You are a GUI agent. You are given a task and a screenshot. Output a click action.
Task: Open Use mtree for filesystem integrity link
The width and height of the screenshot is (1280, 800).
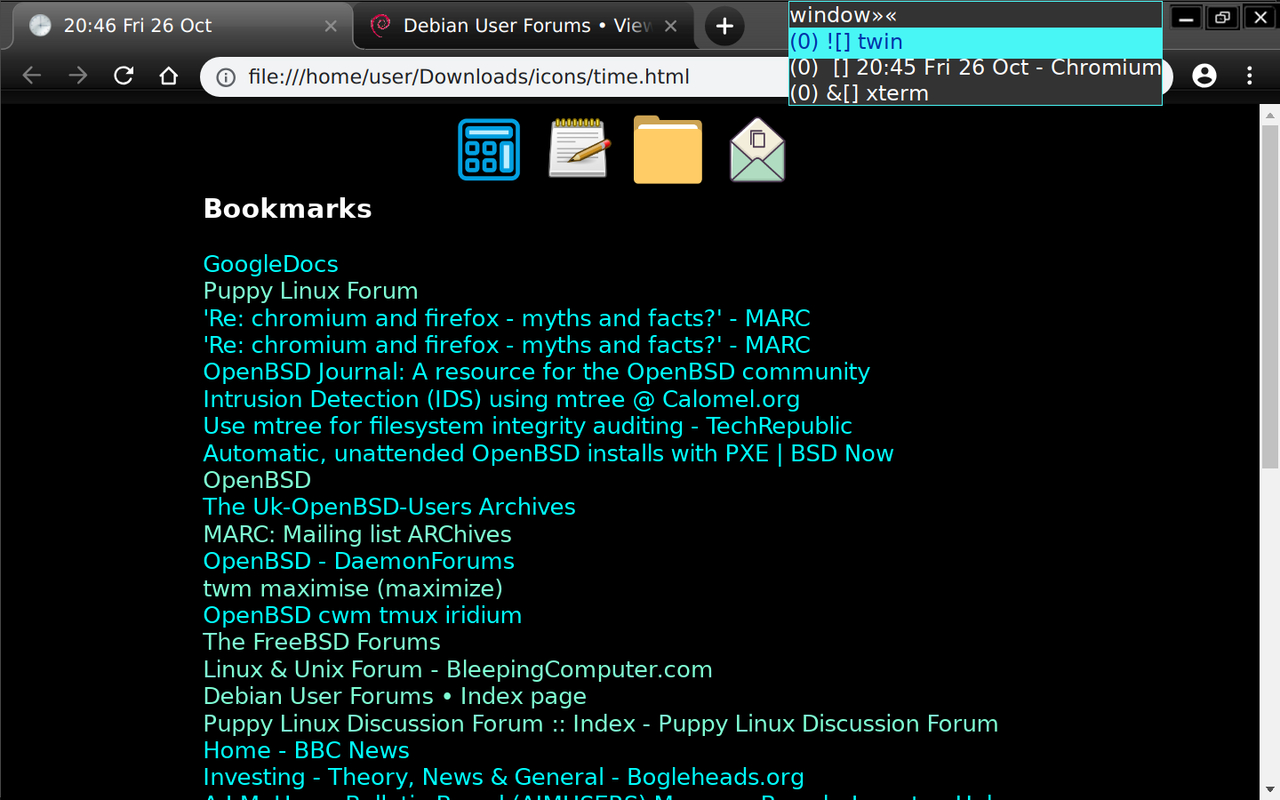click(528, 426)
